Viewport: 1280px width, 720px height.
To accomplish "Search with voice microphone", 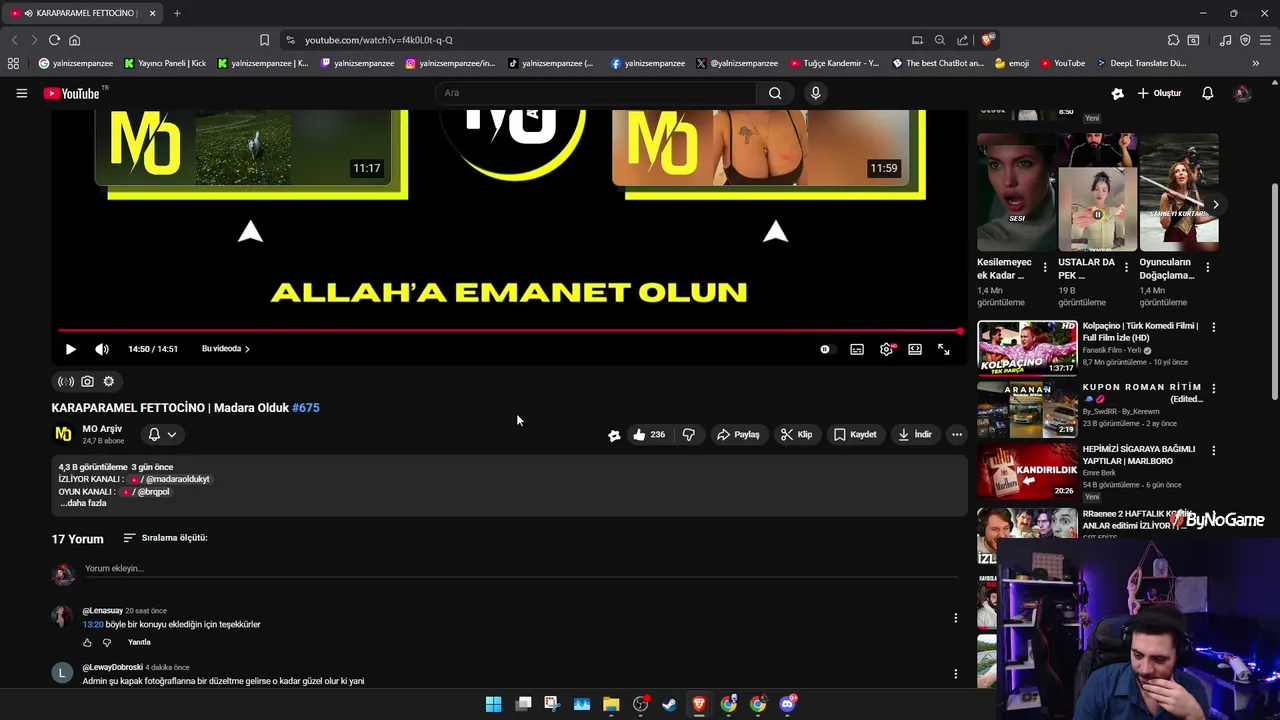I will 816,93.
